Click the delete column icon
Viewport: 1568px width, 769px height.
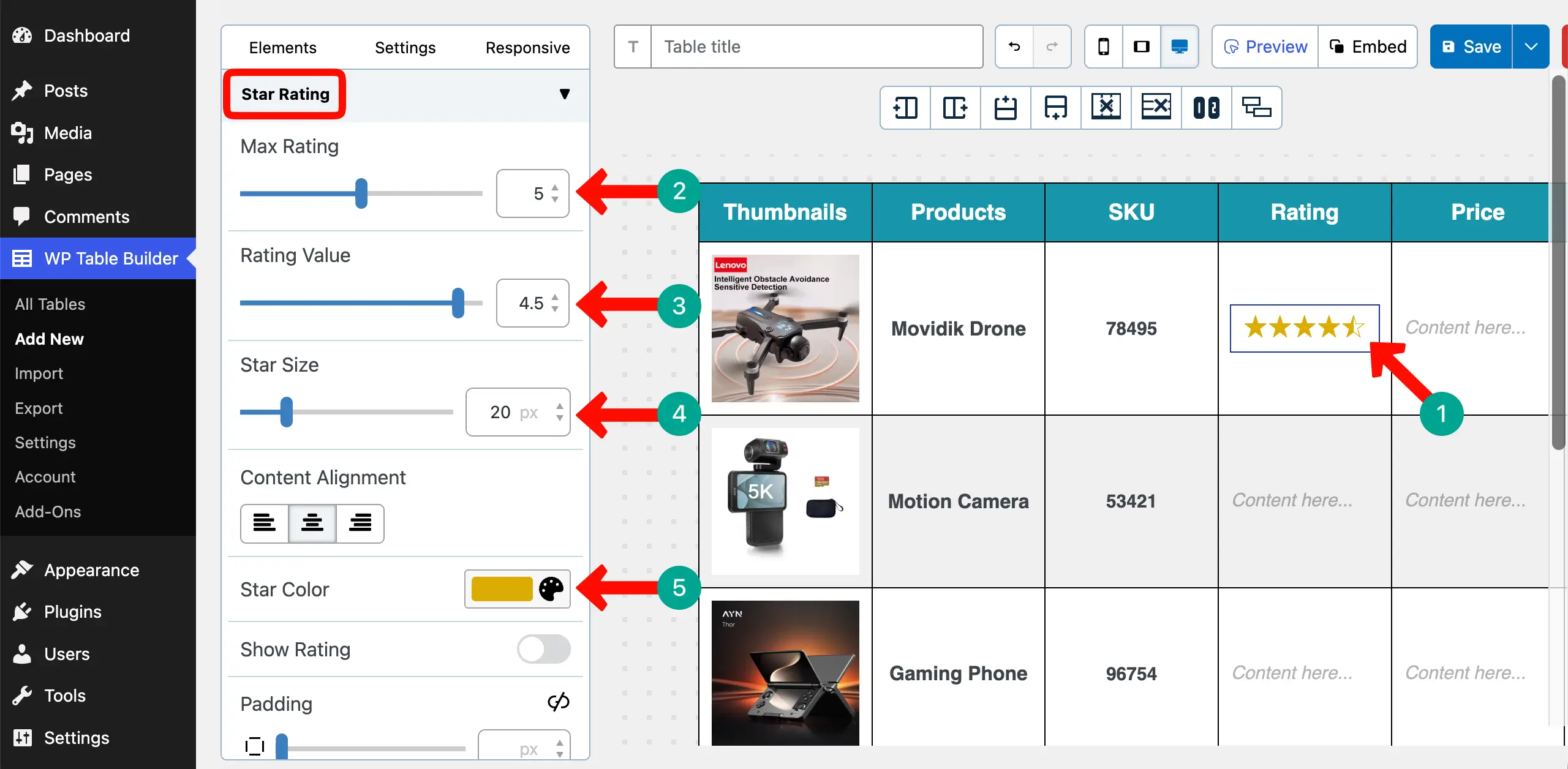click(x=1106, y=107)
